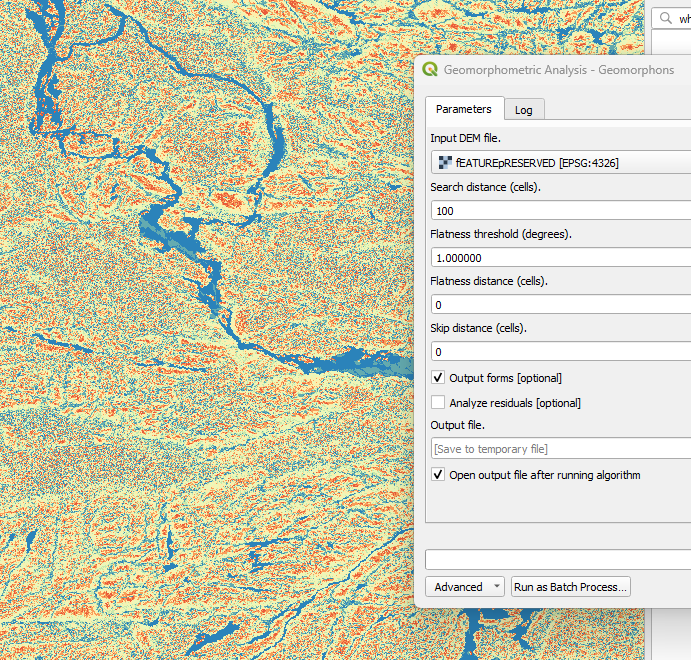Click the magnifier icon in search box

pyautogui.click(x=664, y=18)
